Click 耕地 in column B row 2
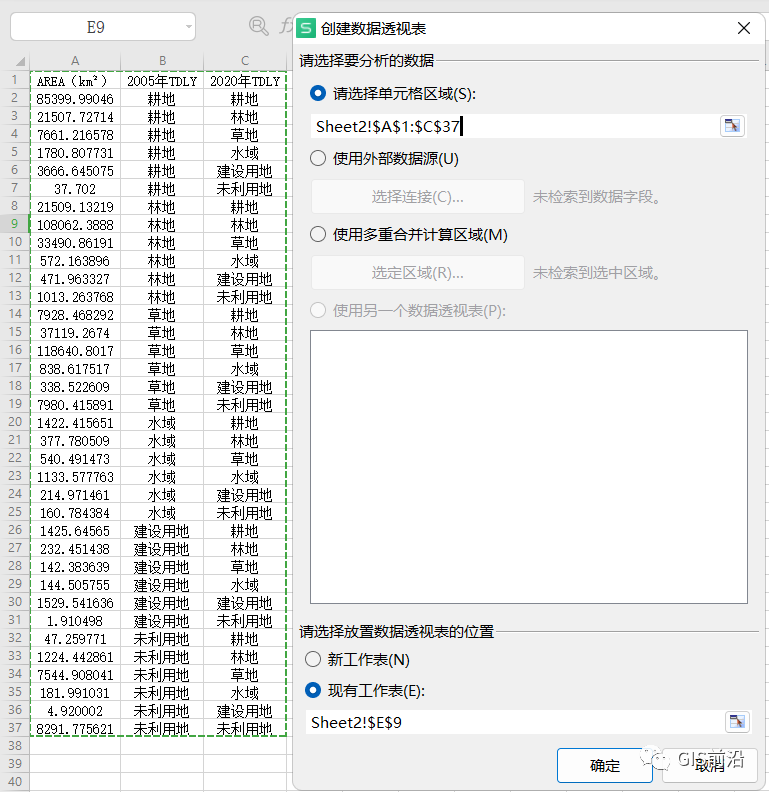Image resolution: width=769 pixels, height=792 pixels. point(162,99)
